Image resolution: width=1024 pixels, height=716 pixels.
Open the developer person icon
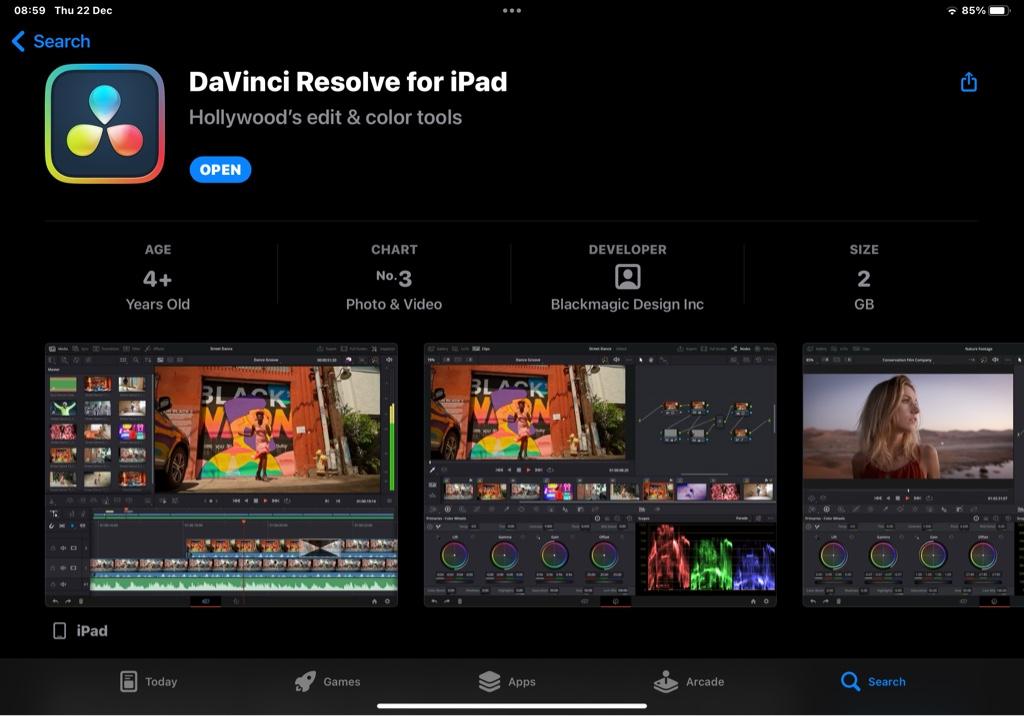(x=628, y=277)
